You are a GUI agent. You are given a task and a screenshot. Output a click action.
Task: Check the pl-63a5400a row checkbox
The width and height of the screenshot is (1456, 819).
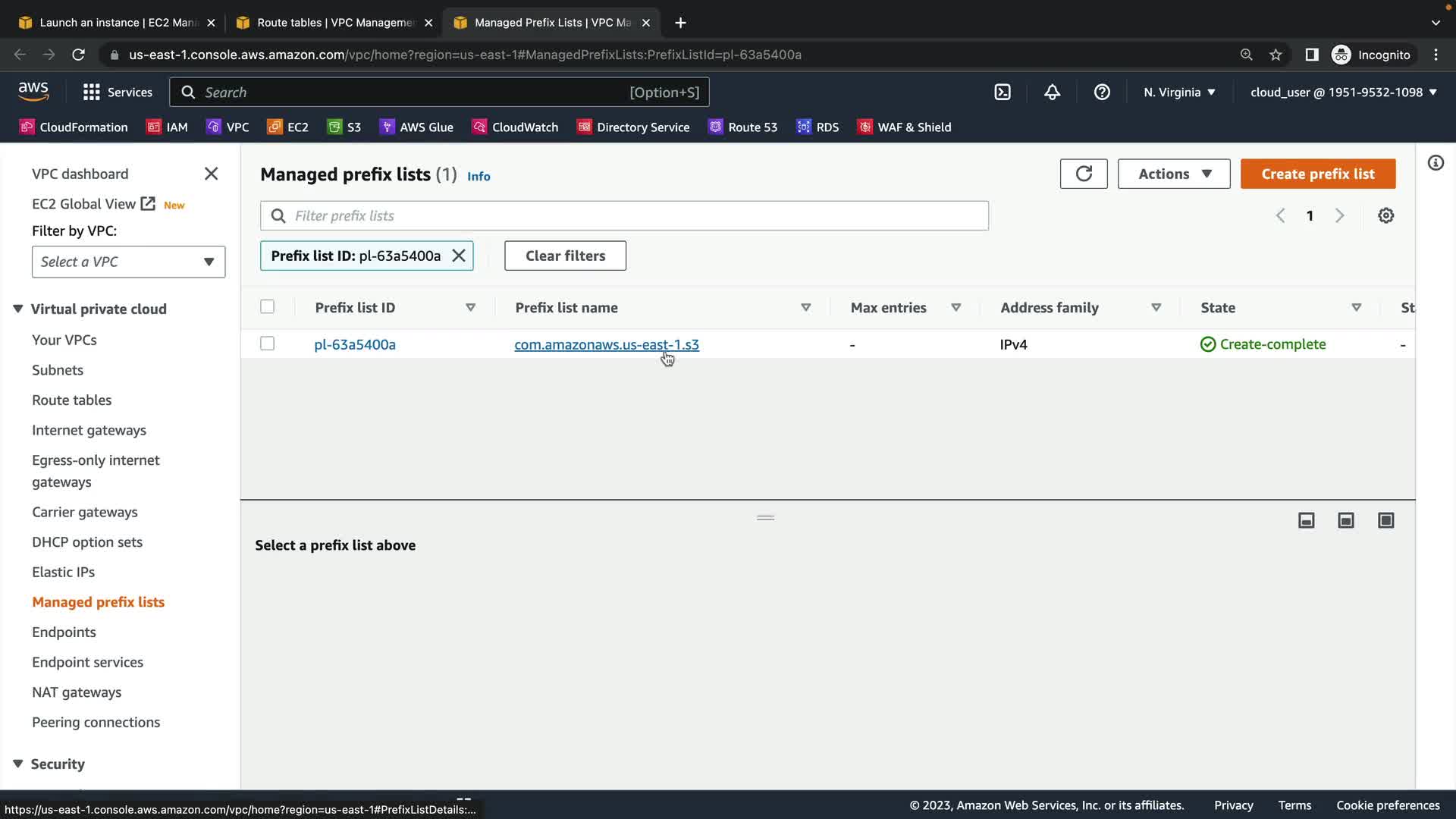267,344
